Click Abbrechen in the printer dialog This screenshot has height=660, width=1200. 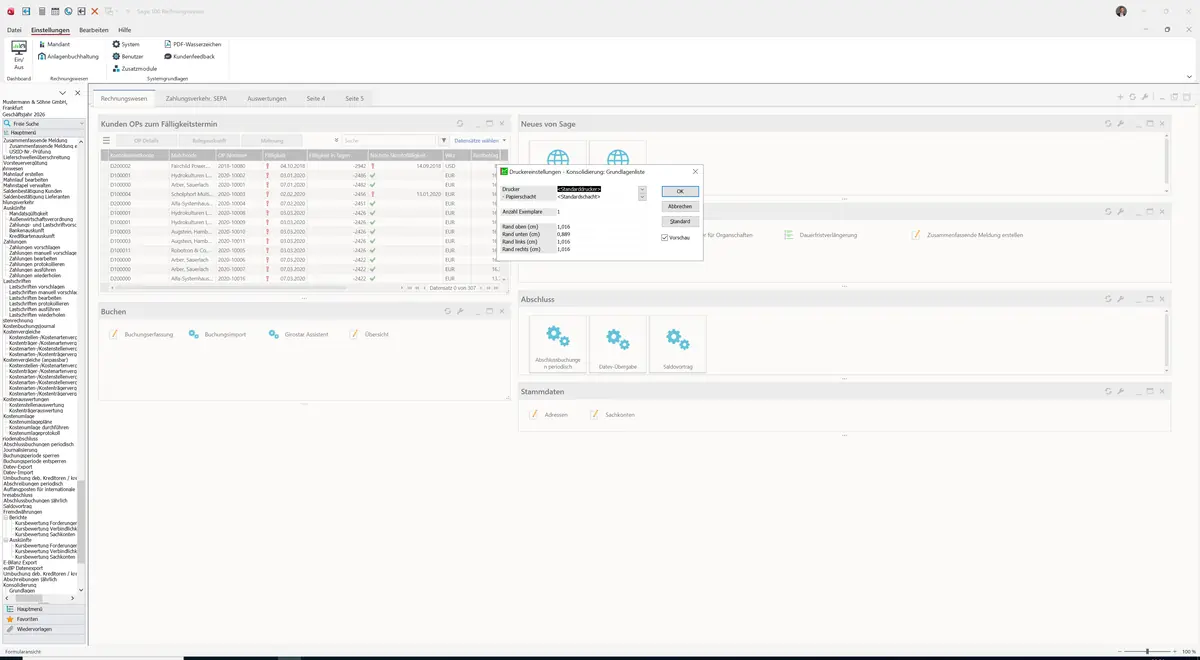[680, 206]
